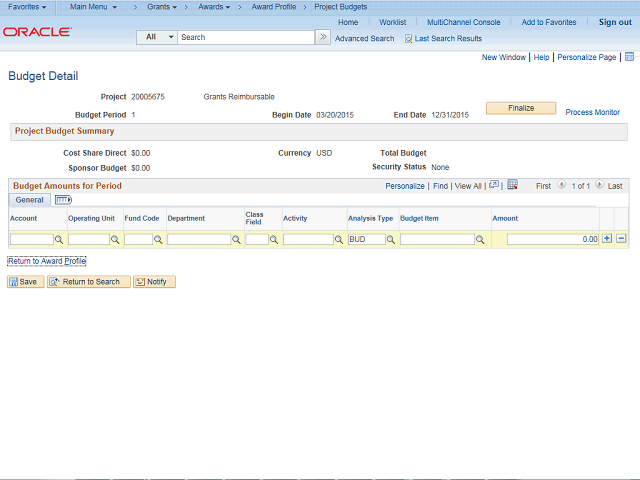The image size is (640, 480).
Task: Click the Save button
Action: [x=25, y=282]
